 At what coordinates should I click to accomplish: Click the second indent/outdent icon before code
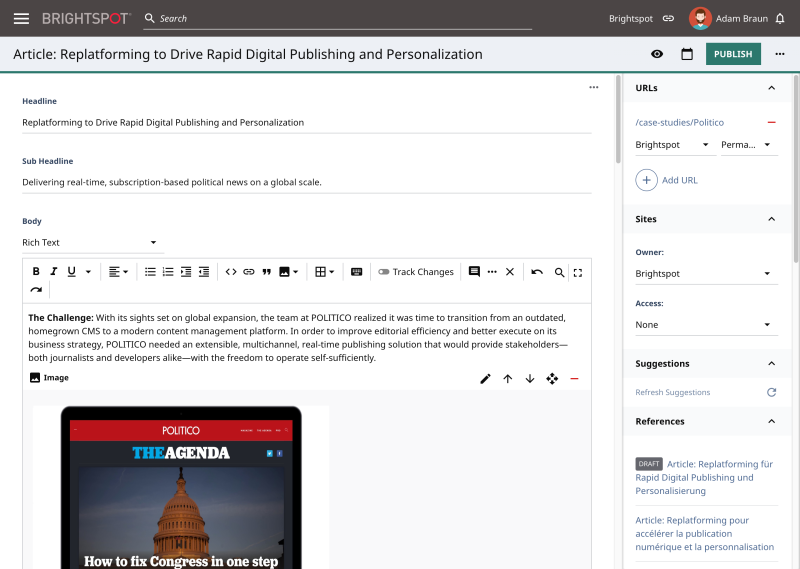tap(204, 272)
